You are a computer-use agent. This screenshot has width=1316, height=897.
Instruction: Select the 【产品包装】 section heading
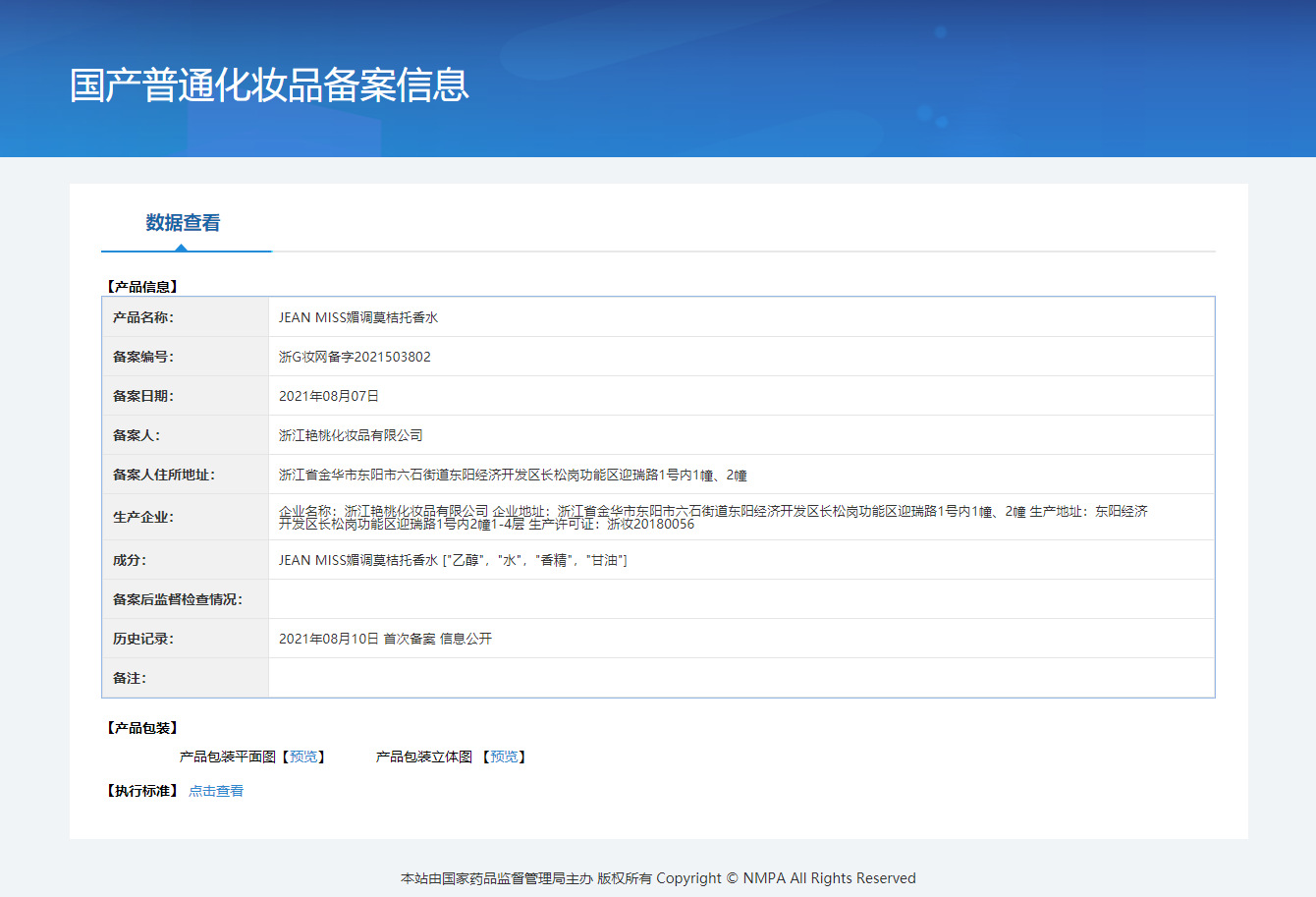pos(142,728)
